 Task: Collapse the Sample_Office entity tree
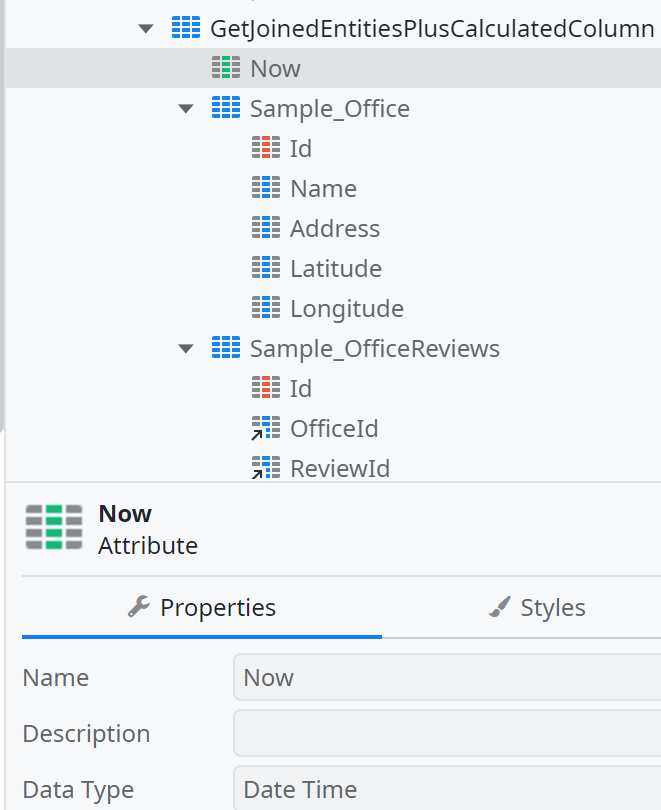click(x=186, y=109)
